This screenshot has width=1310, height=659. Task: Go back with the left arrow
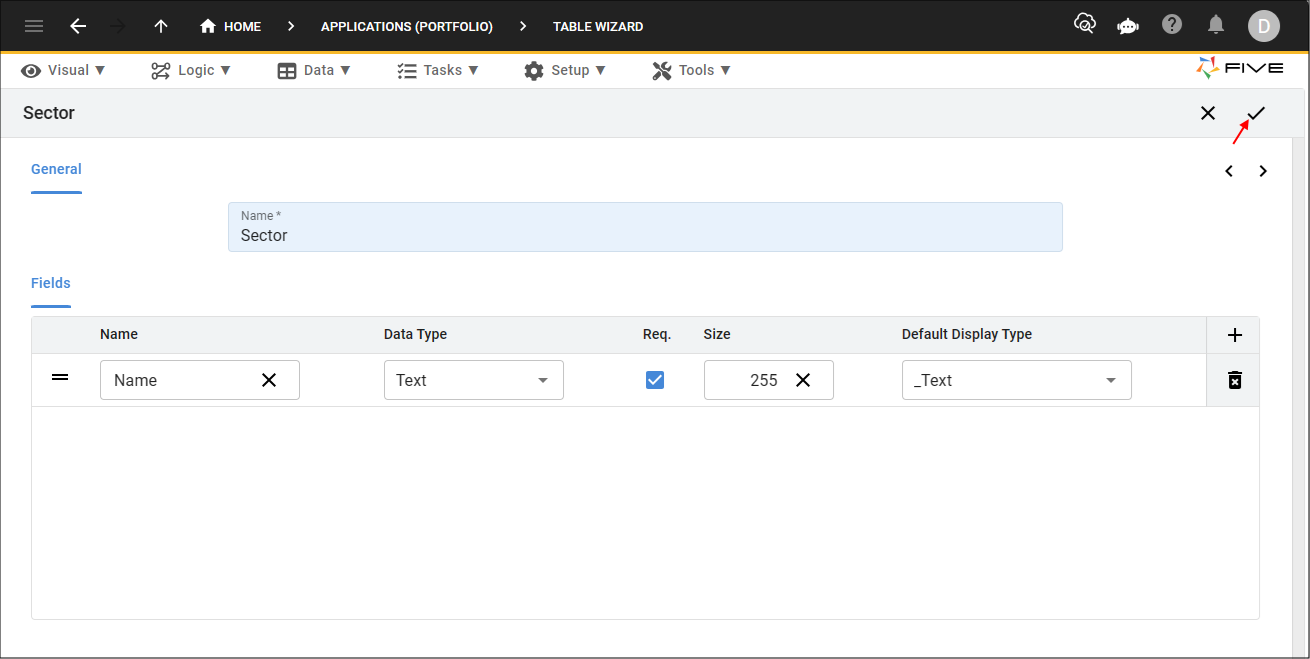point(78,26)
